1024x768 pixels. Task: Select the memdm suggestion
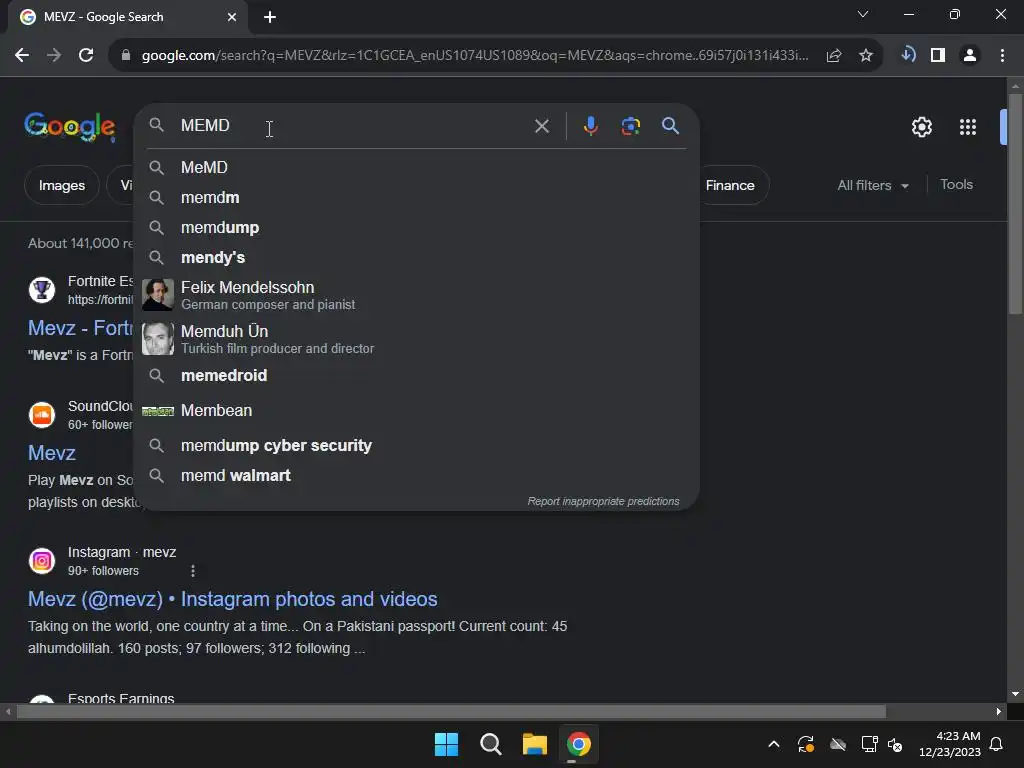(417, 197)
